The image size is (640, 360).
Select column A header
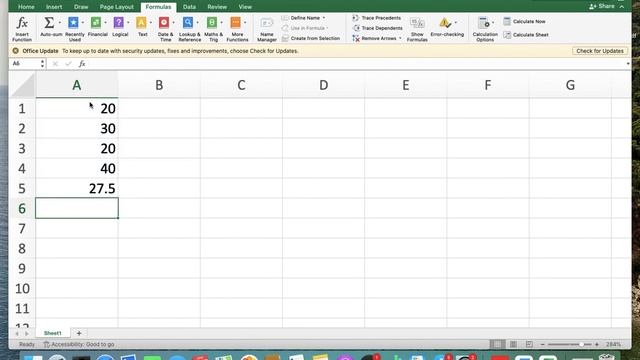pyautogui.click(x=77, y=85)
